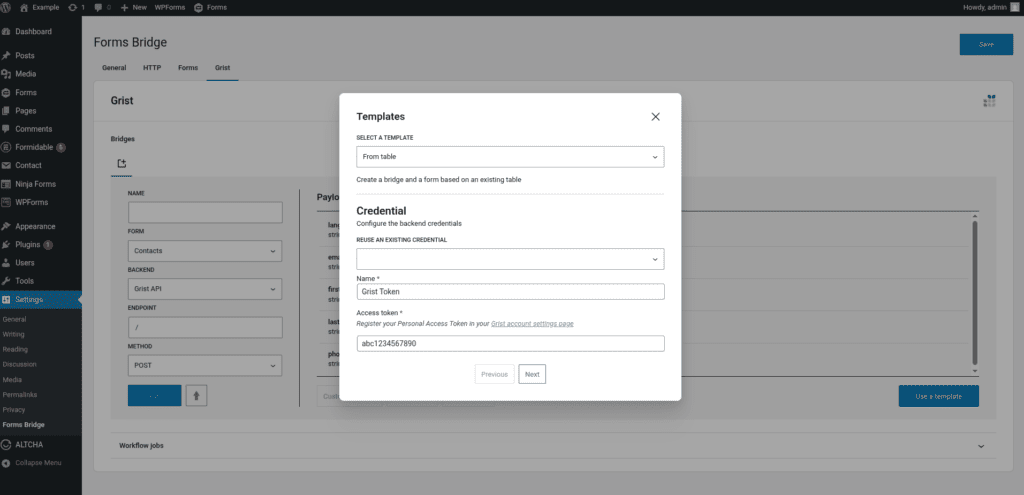Click the Previous button
This screenshot has width=1024, height=495.
pyautogui.click(x=494, y=374)
